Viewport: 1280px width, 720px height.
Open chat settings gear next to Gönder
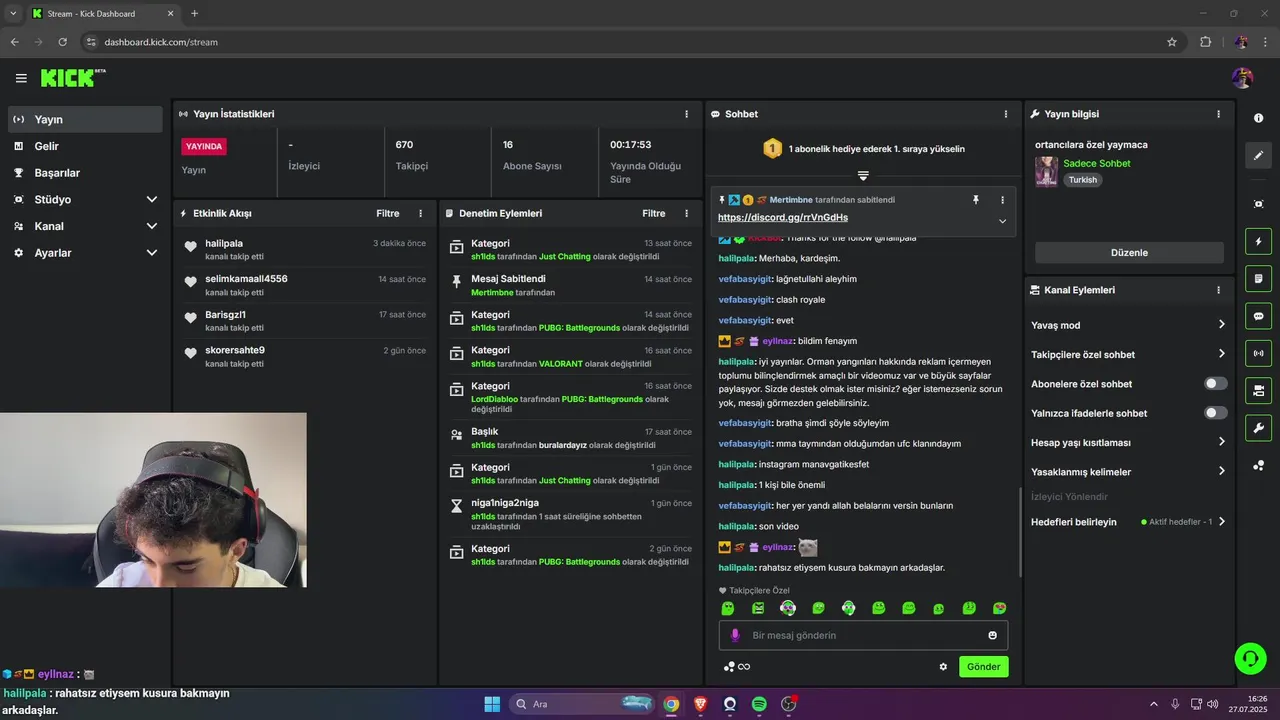[943, 667]
